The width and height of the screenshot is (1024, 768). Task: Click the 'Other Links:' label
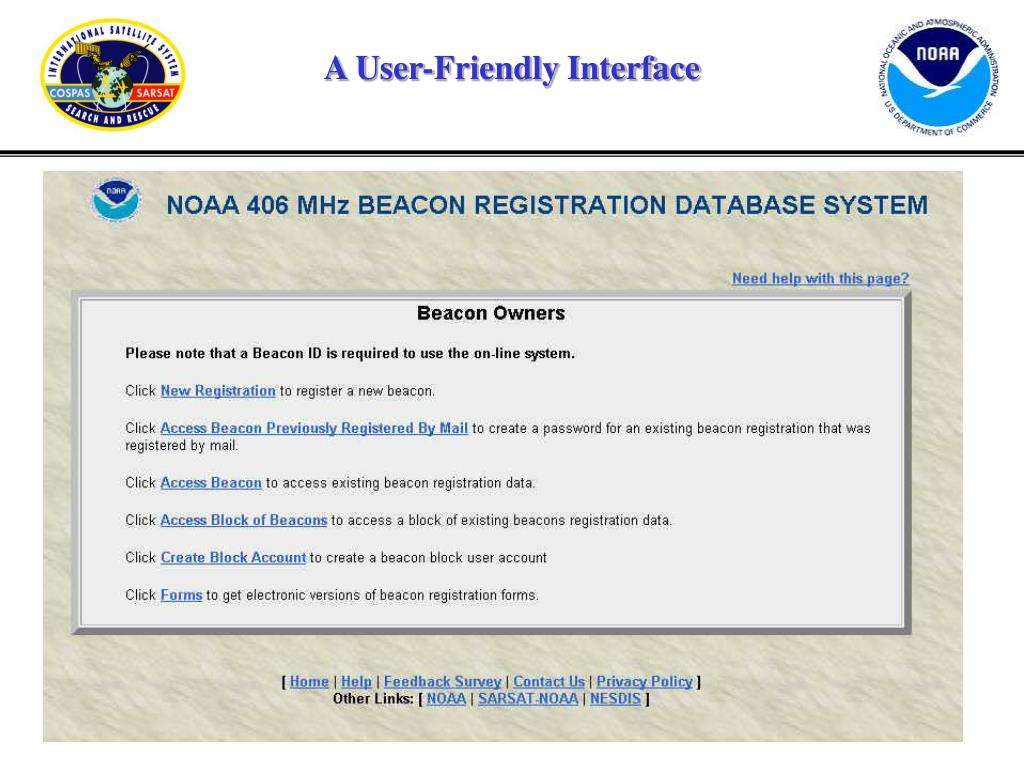(373, 698)
